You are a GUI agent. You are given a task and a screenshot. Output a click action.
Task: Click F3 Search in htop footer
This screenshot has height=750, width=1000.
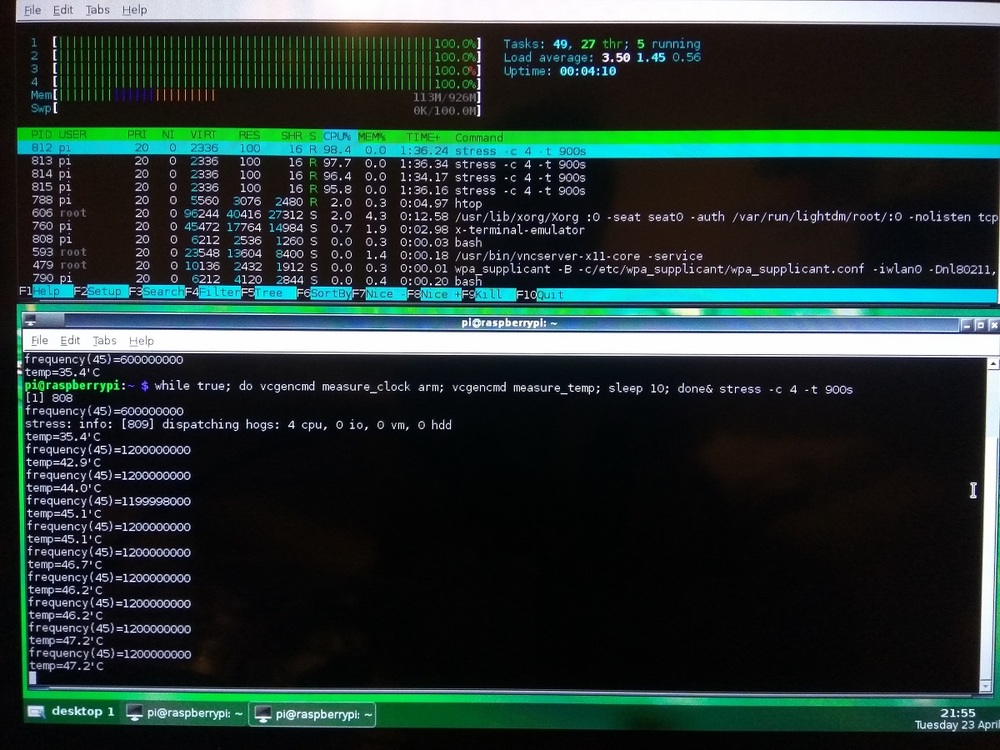(x=162, y=294)
